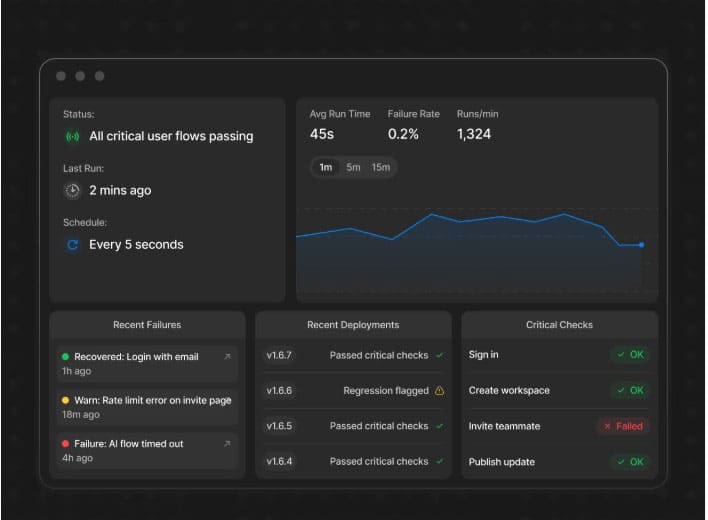Click the Create workspace check row
This screenshot has width=708, height=520.
pyautogui.click(x=559, y=390)
